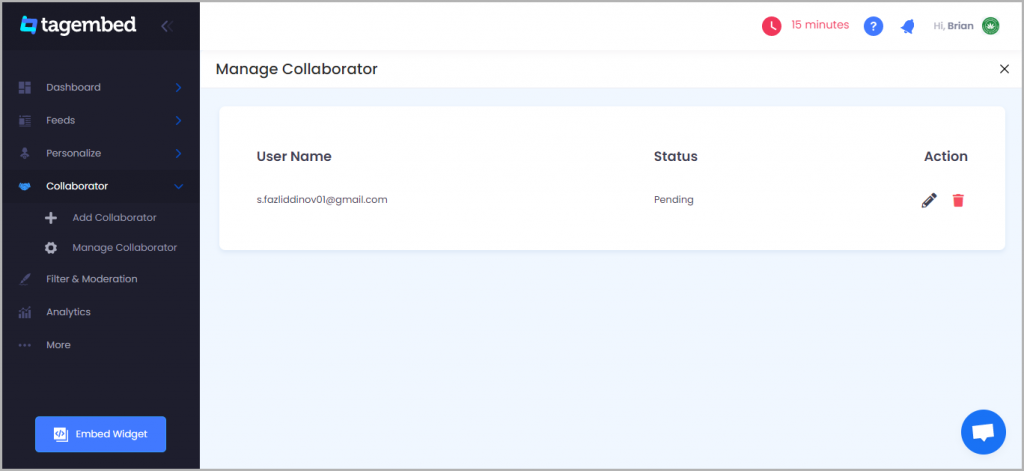Click the user avatar next to Brian
This screenshot has width=1024, height=471.
990,26
